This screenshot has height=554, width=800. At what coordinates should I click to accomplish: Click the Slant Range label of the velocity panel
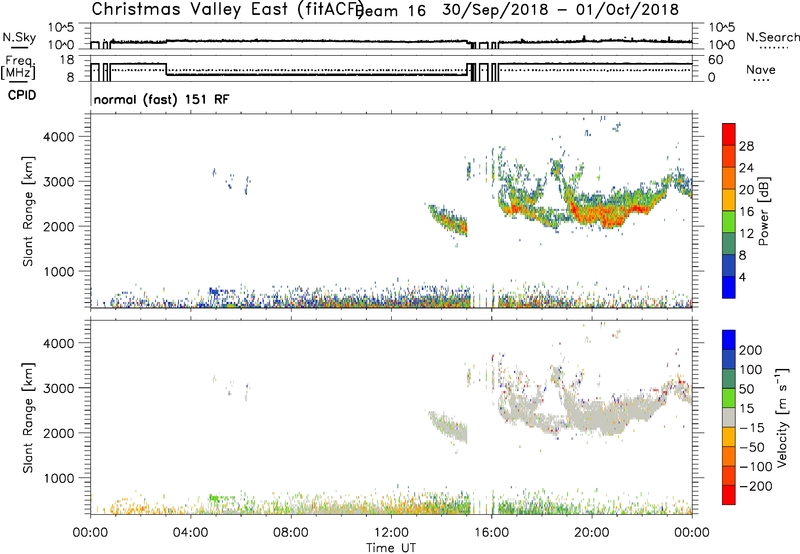tap(28, 418)
